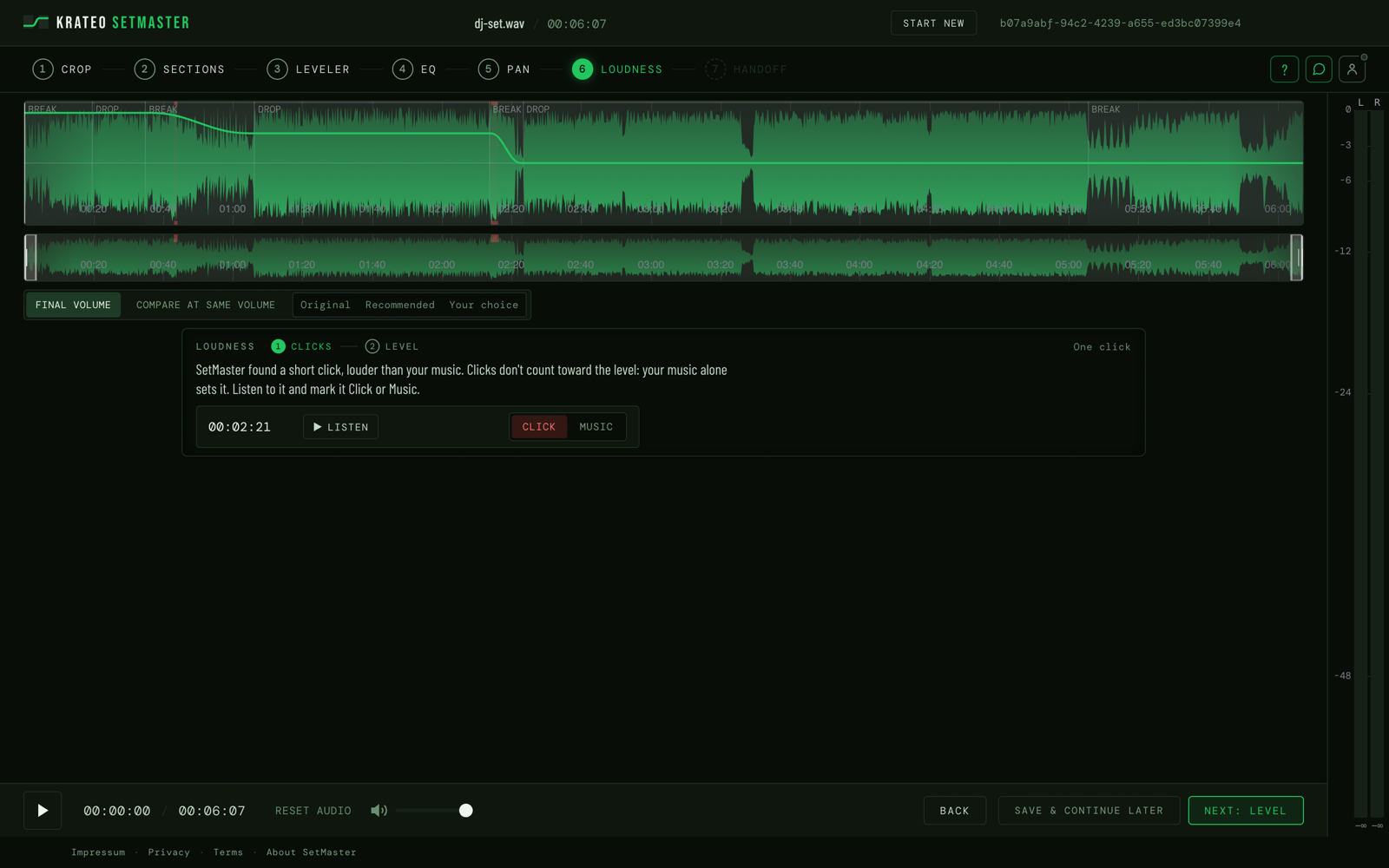
Task: Adjust the playback volume slider knob
Action: click(466, 811)
